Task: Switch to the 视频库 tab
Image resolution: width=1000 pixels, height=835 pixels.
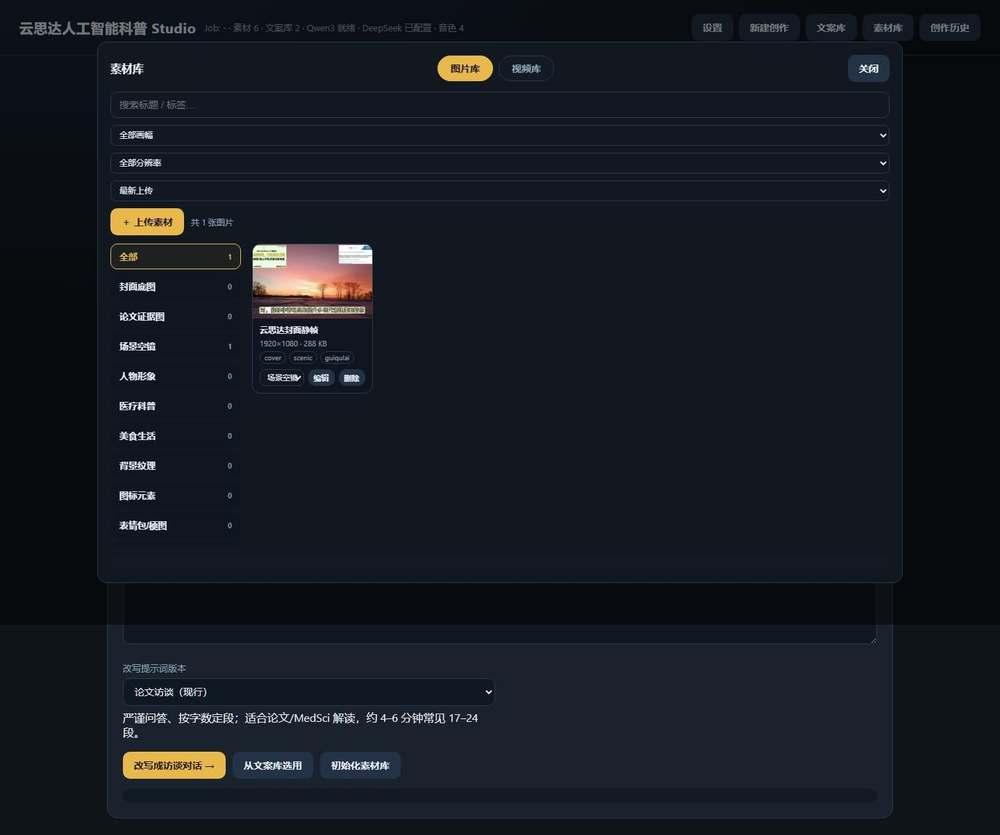Action: pos(526,69)
